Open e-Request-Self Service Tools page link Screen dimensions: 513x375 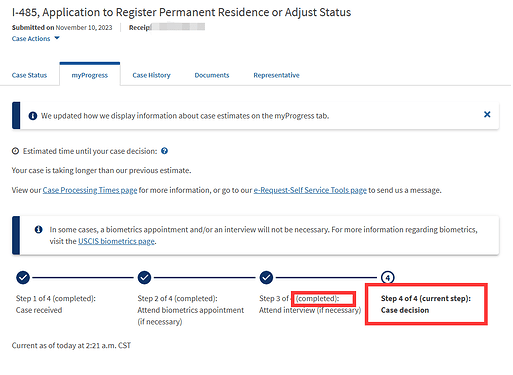tap(310, 190)
